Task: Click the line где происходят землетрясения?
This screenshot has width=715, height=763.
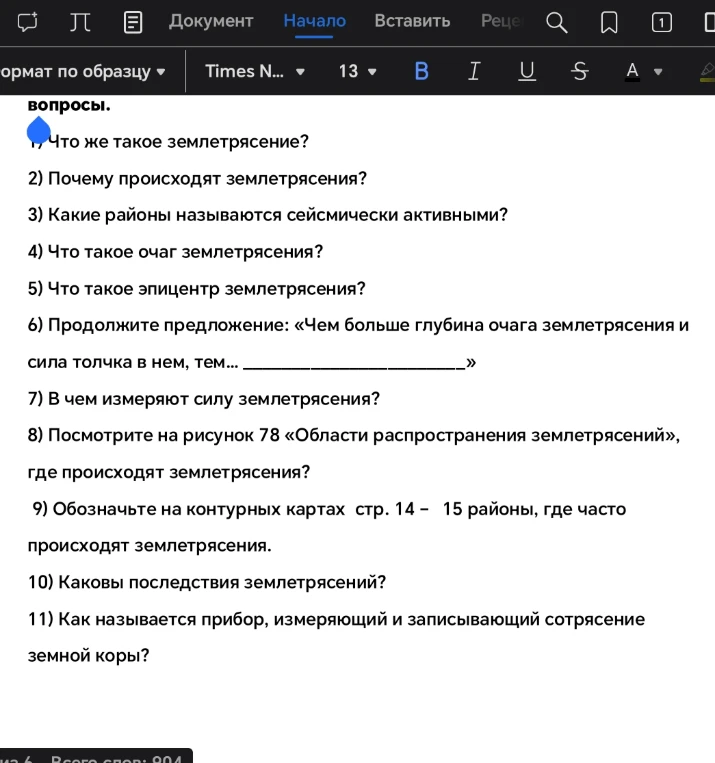Action: pyautogui.click(x=168, y=472)
